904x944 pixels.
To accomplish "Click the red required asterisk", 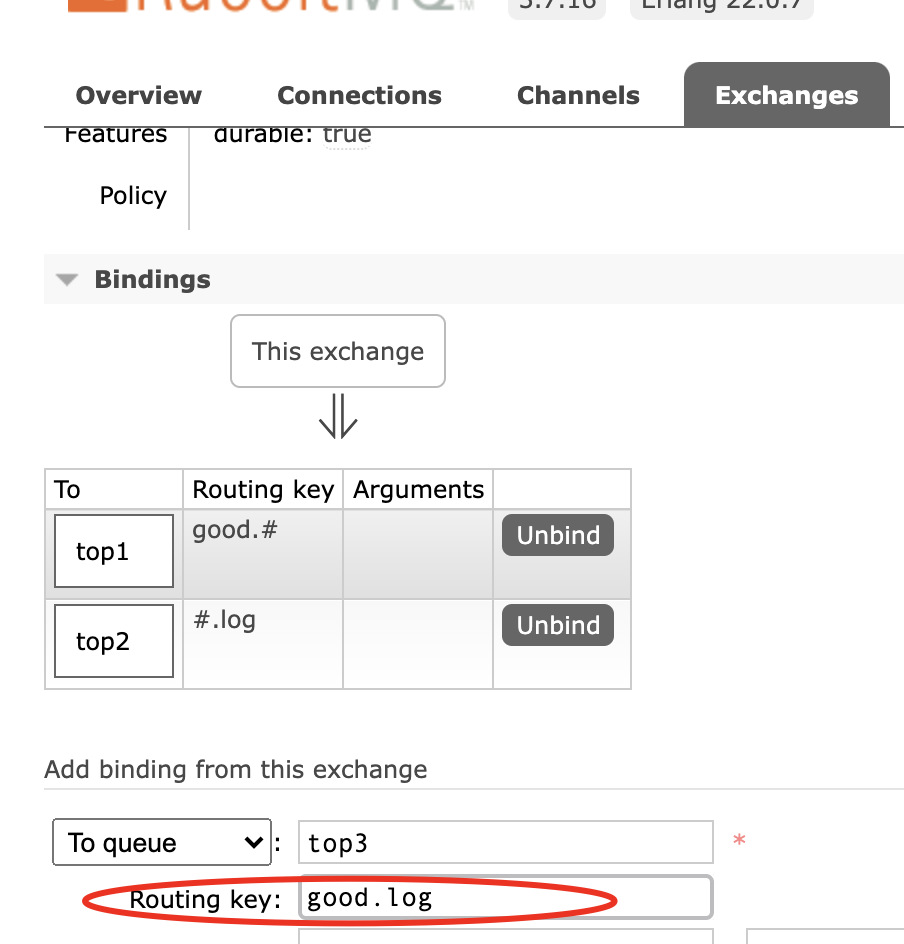I will pyautogui.click(x=739, y=840).
